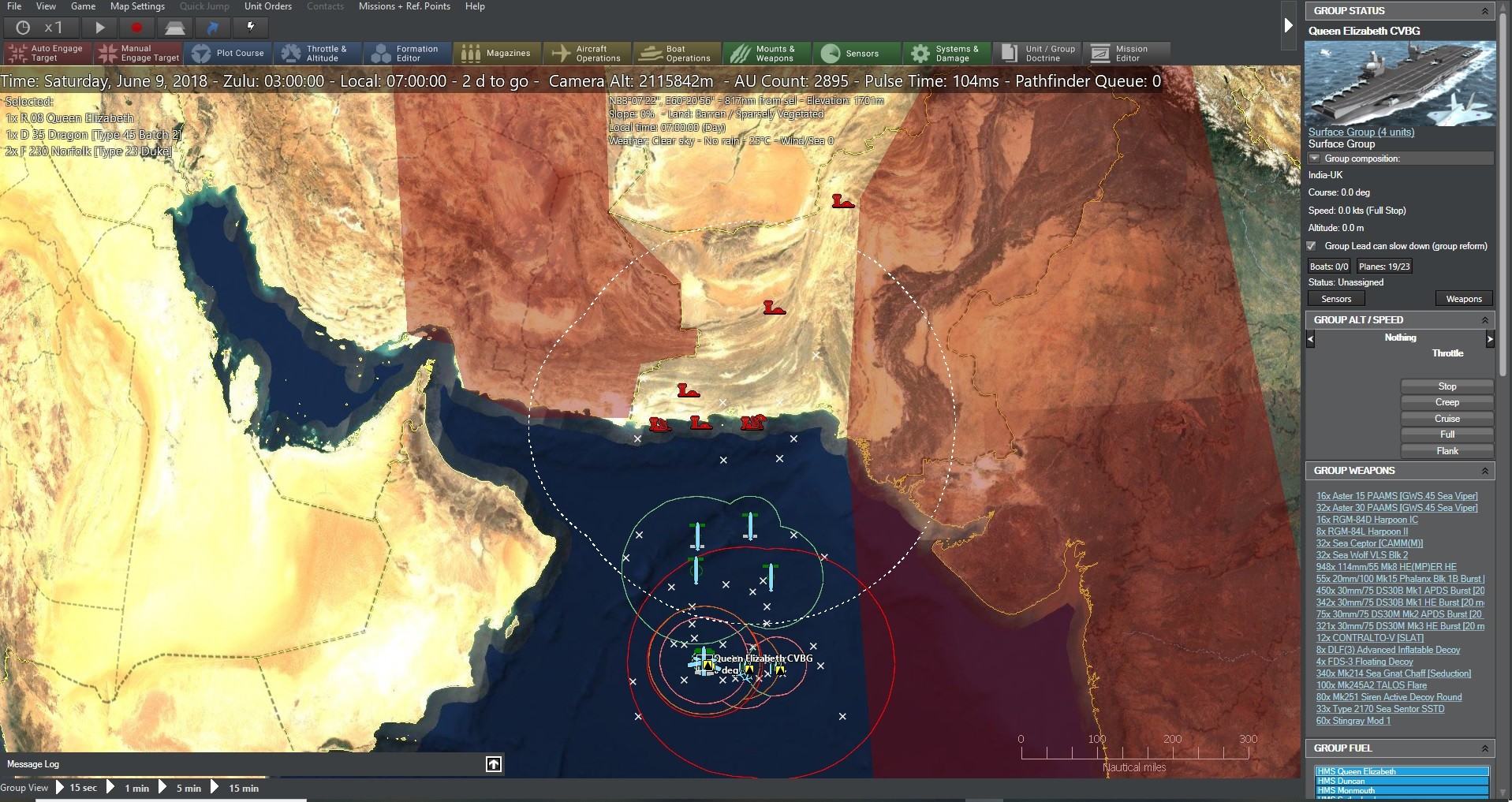This screenshot has height=802, width=1512.
Task: Open the Map Settings menu
Action: pyautogui.click(x=136, y=6)
